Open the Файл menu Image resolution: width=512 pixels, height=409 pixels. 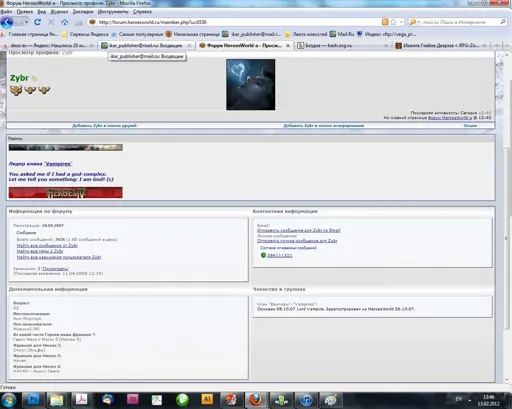tap(6, 12)
